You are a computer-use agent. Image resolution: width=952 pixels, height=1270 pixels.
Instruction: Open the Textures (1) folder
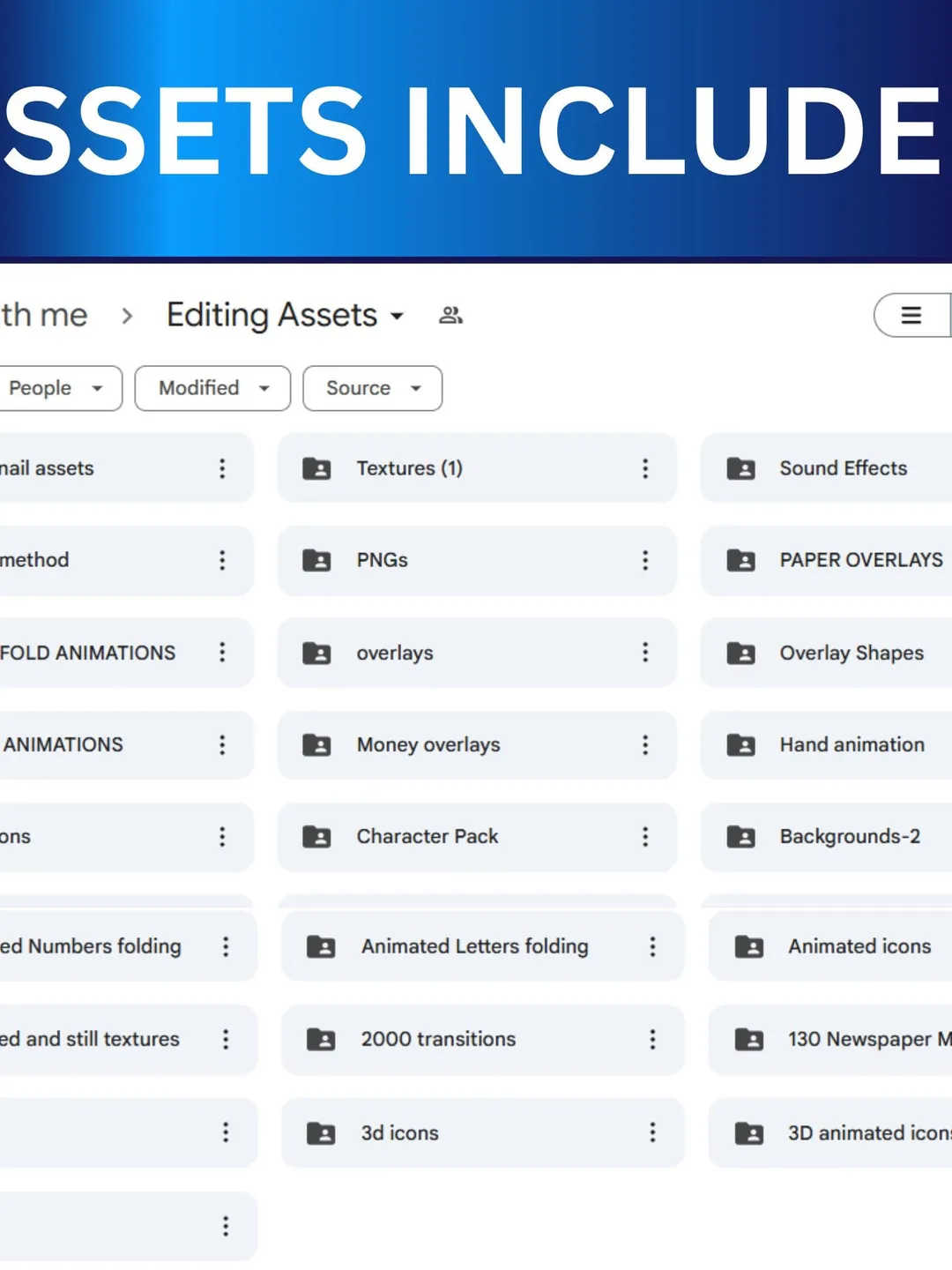coord(477,468)
